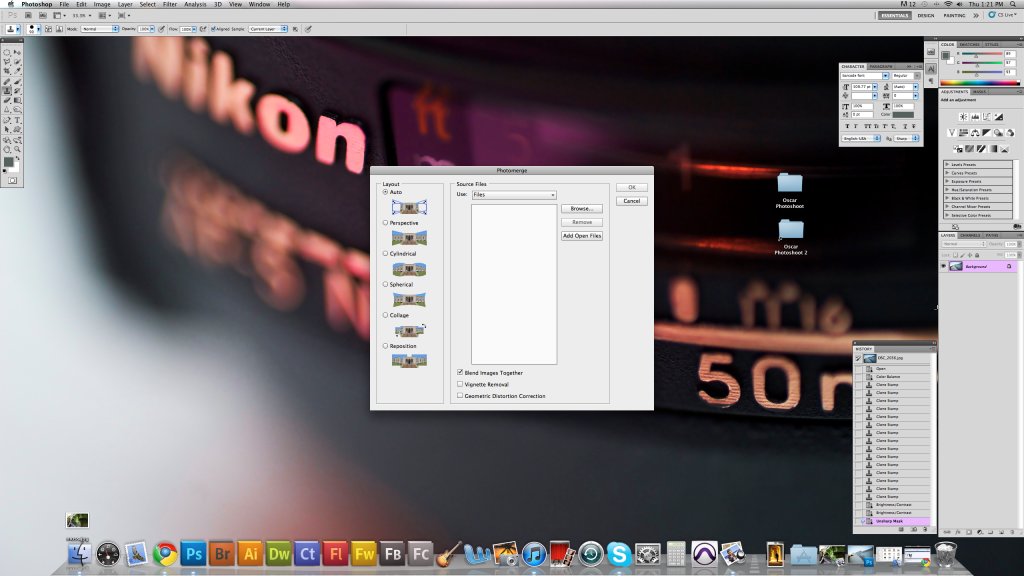1024x576 pixels.
Task: Expand Selective Color Presets list
Action: point(947,215)
